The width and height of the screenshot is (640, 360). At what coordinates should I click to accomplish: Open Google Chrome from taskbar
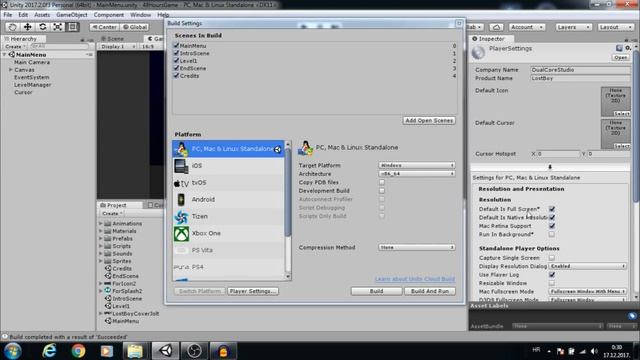pos(78,351)
